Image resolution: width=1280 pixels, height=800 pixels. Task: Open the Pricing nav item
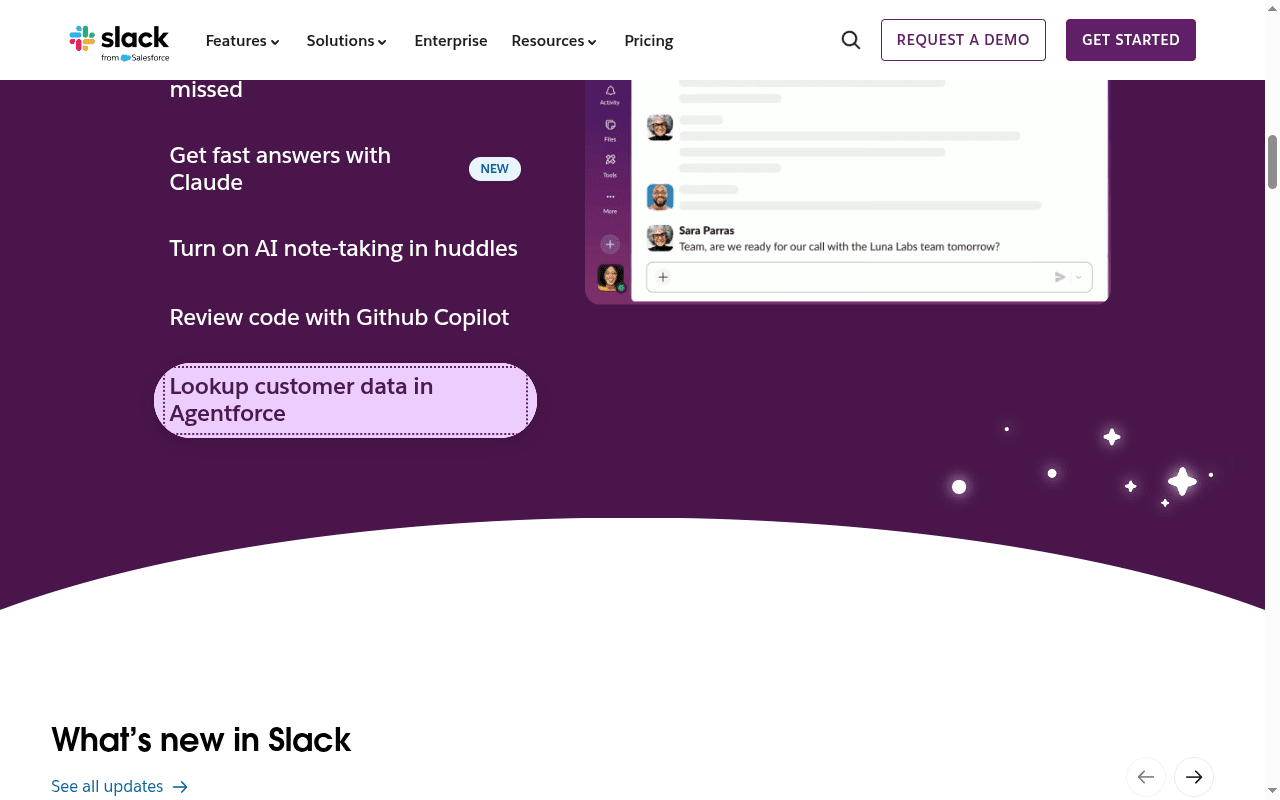tap(649, 41)
